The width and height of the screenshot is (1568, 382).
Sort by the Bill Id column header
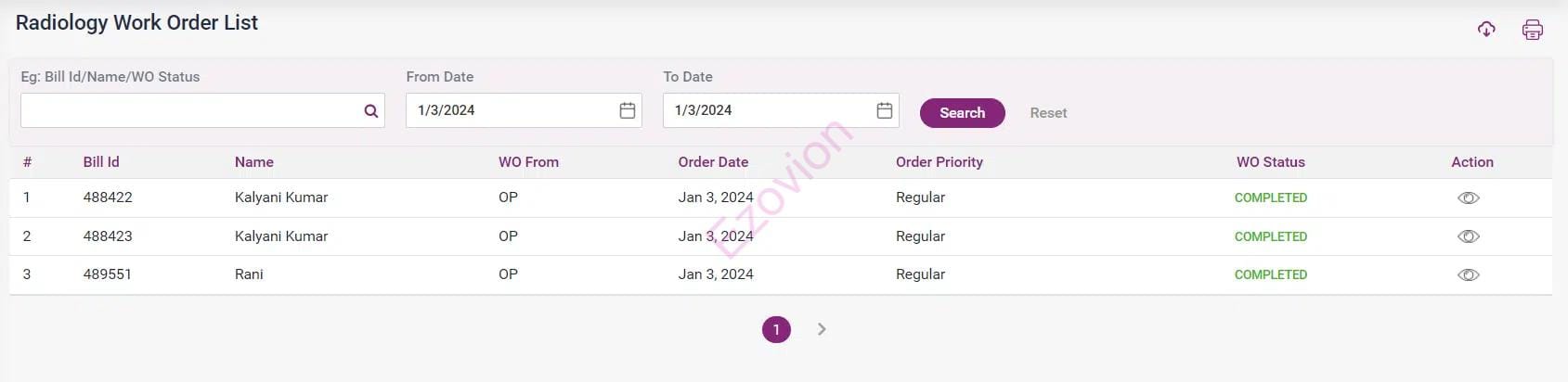pyautogui.click(x=101, y=162)
